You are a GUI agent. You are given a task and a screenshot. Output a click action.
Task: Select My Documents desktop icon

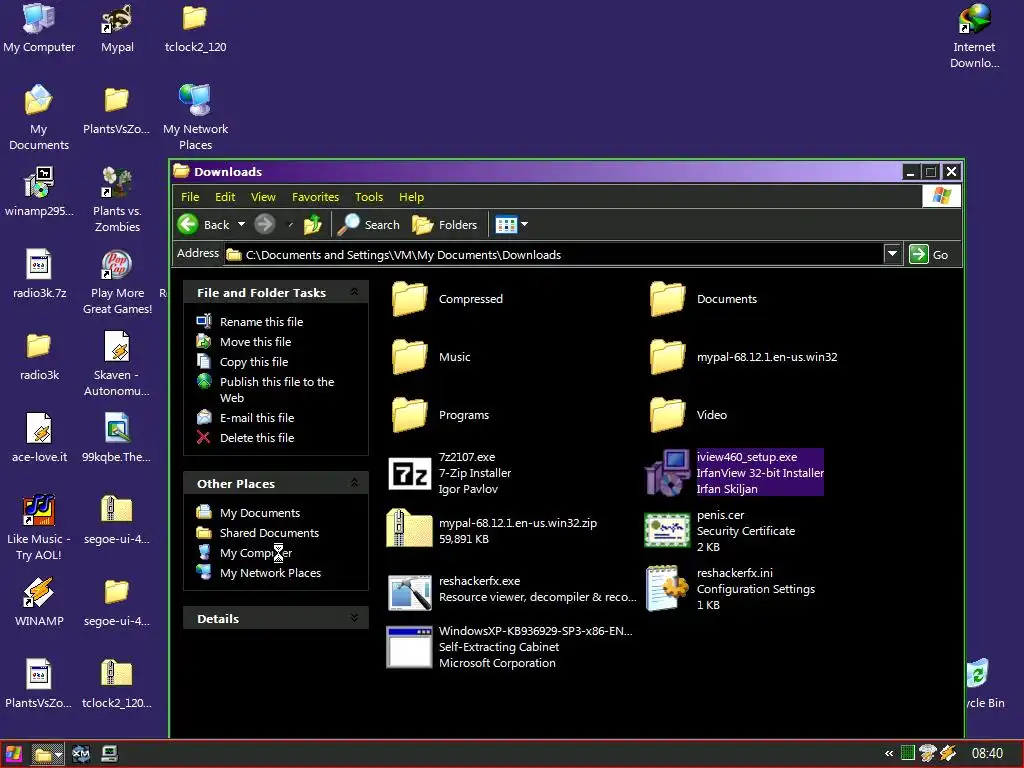click(39, 118)
